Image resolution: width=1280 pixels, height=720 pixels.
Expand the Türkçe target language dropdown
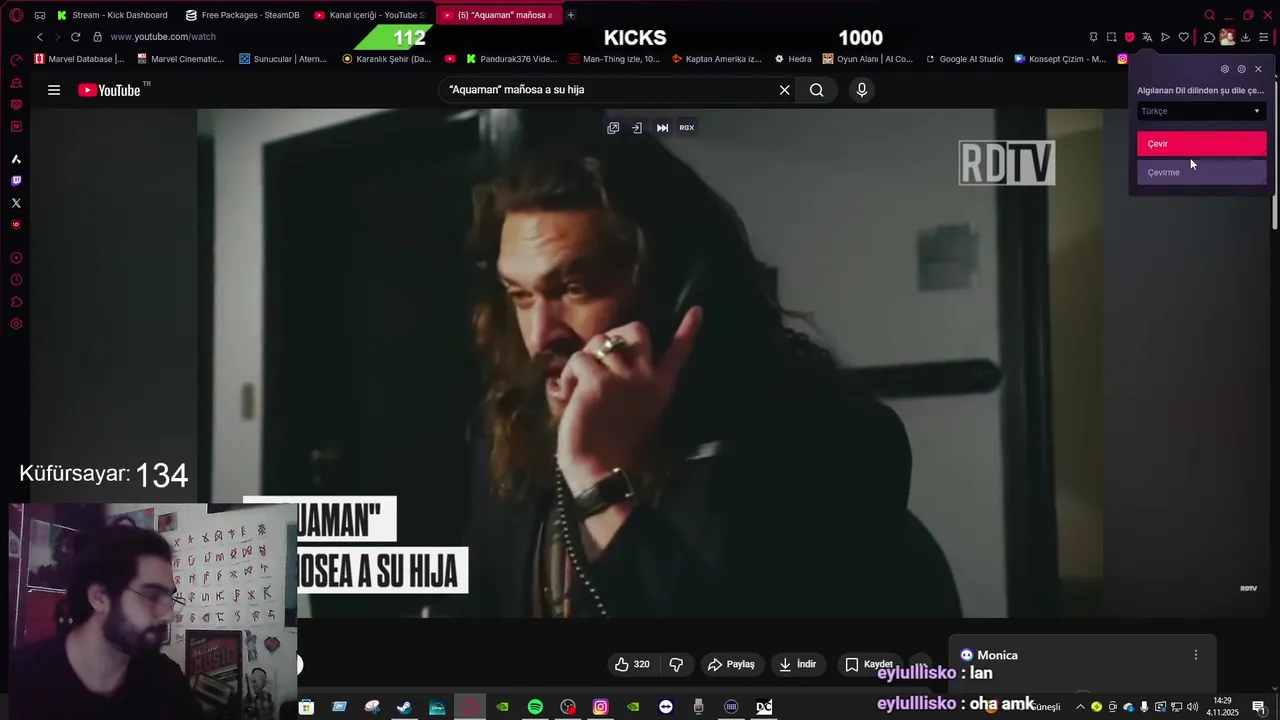click(x=1201, y=111)
